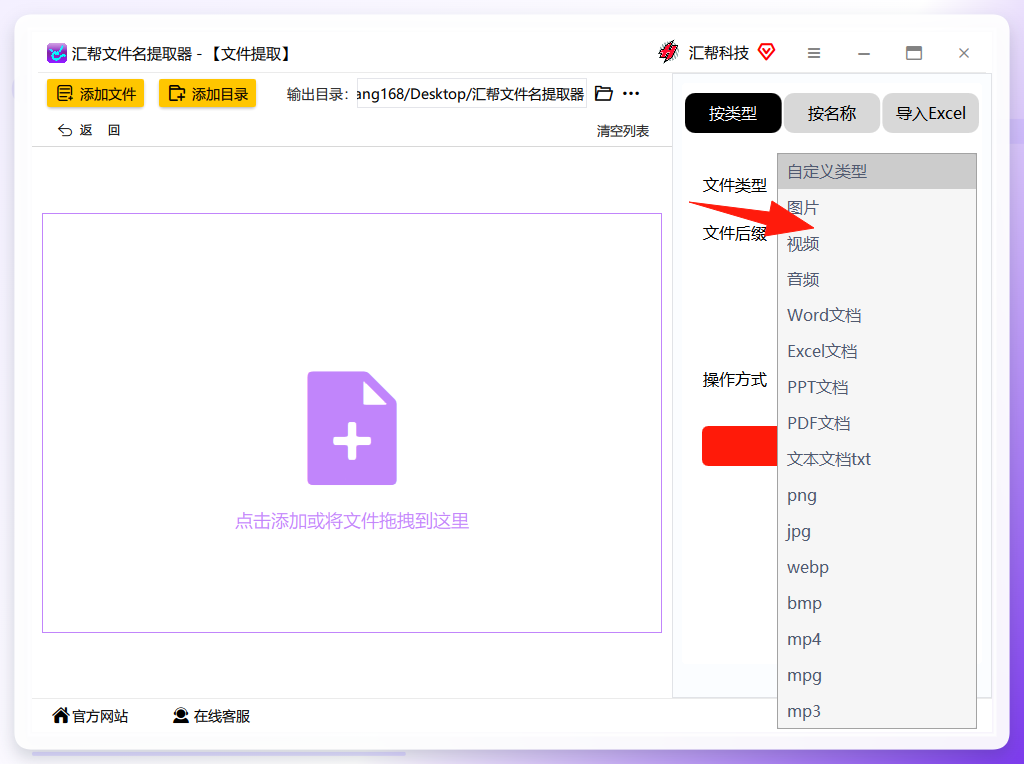1024x764 pixels.
Task: Click the 添加文件 button
Action: (95, 93)
